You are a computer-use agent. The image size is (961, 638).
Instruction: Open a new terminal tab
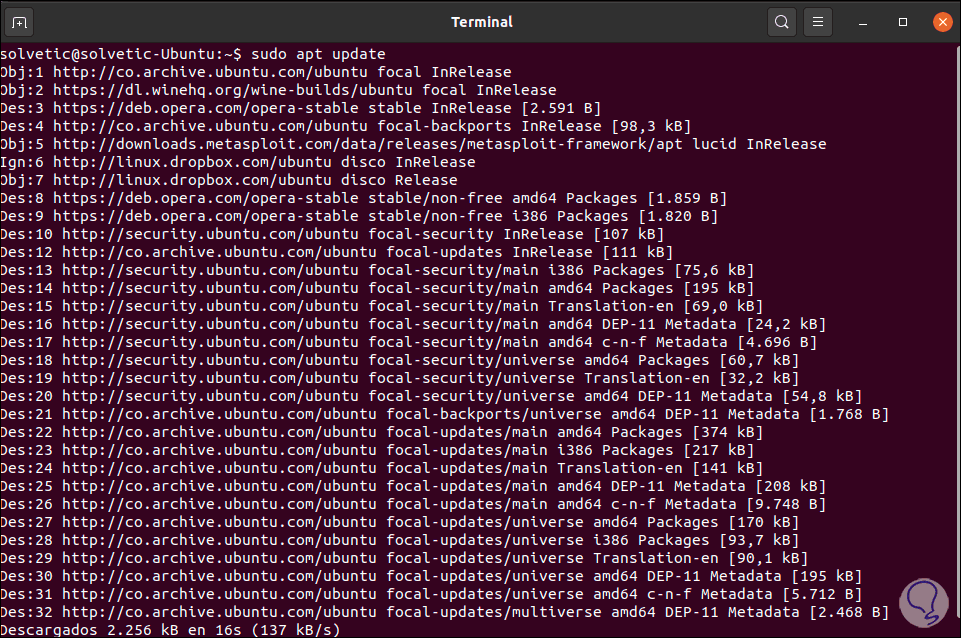click(x=20, y=21)
